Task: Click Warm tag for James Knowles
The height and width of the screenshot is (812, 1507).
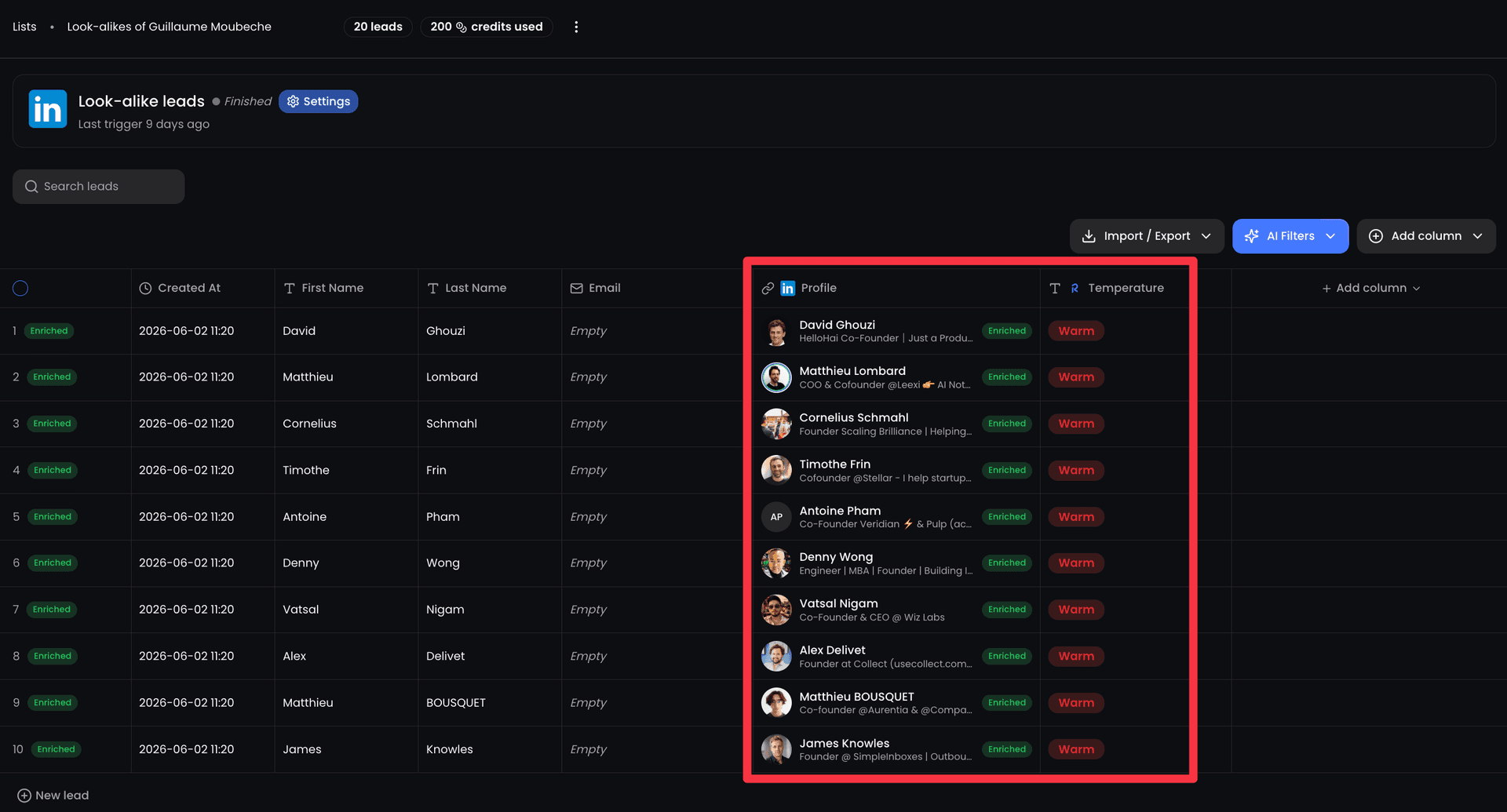Action: 1076,749
